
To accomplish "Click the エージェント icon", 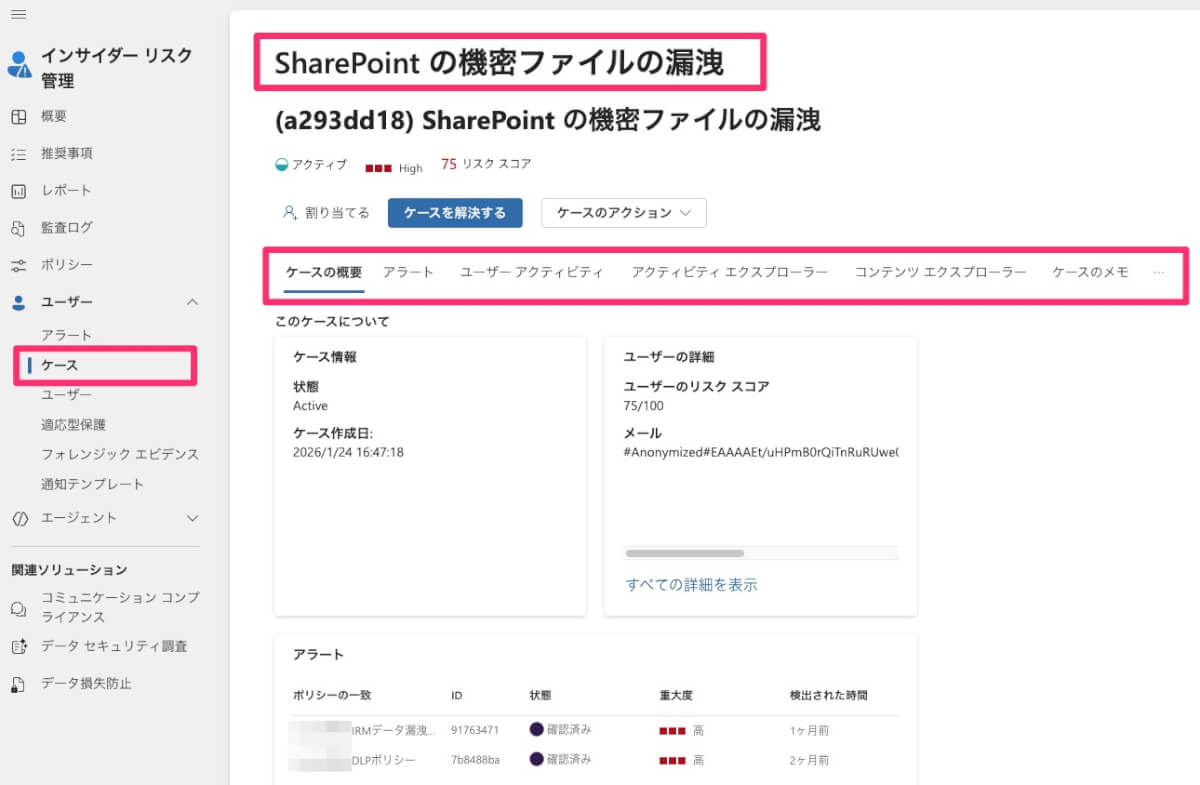I will point(18,518).
